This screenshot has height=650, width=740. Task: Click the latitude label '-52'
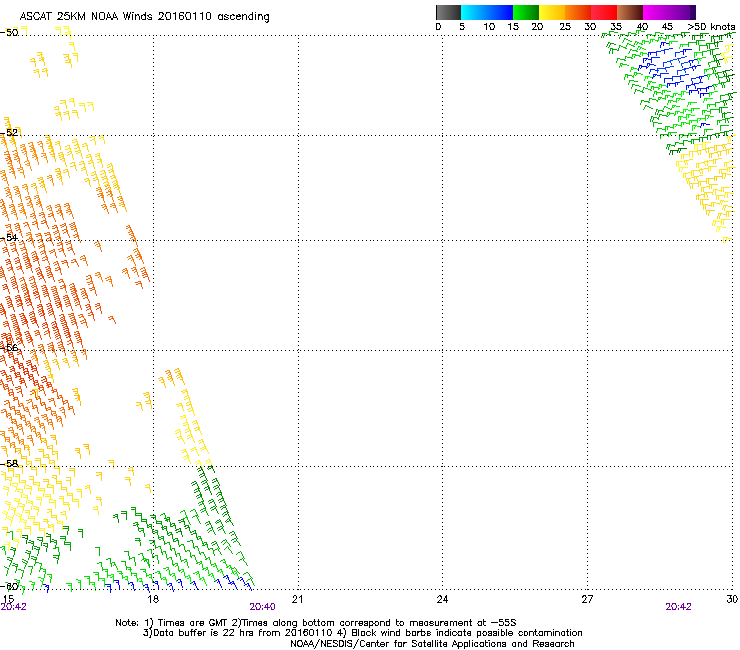tap(9, 133)
